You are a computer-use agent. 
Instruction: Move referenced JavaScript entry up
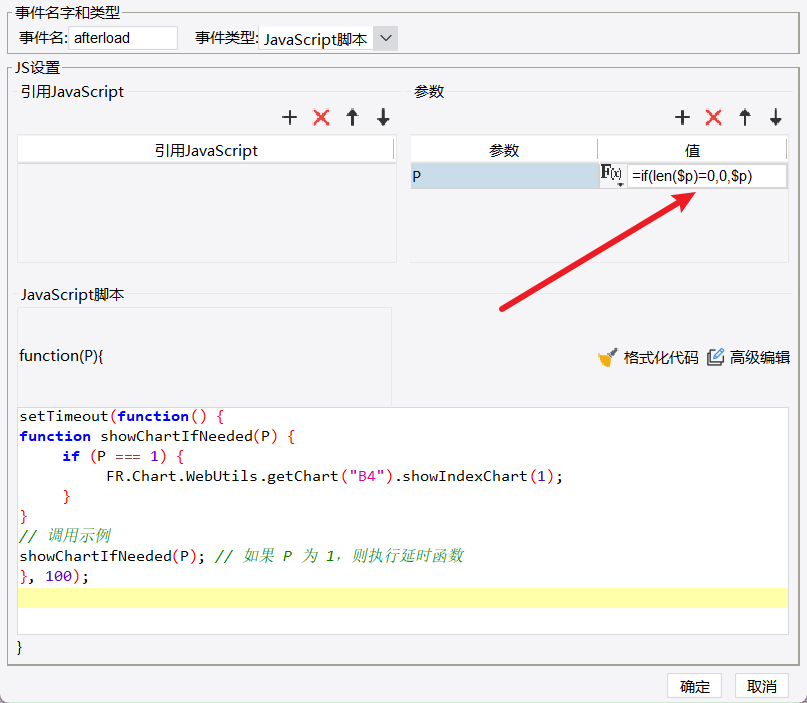(353, 117)
